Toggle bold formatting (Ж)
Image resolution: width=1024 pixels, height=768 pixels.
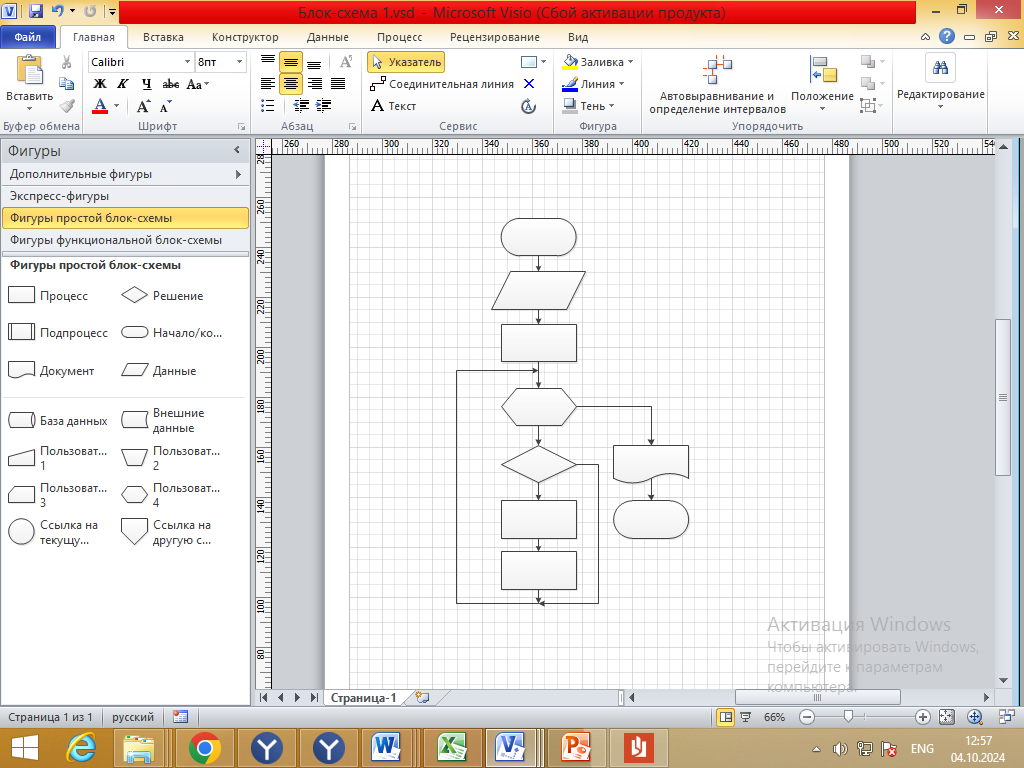click(99, 84)
